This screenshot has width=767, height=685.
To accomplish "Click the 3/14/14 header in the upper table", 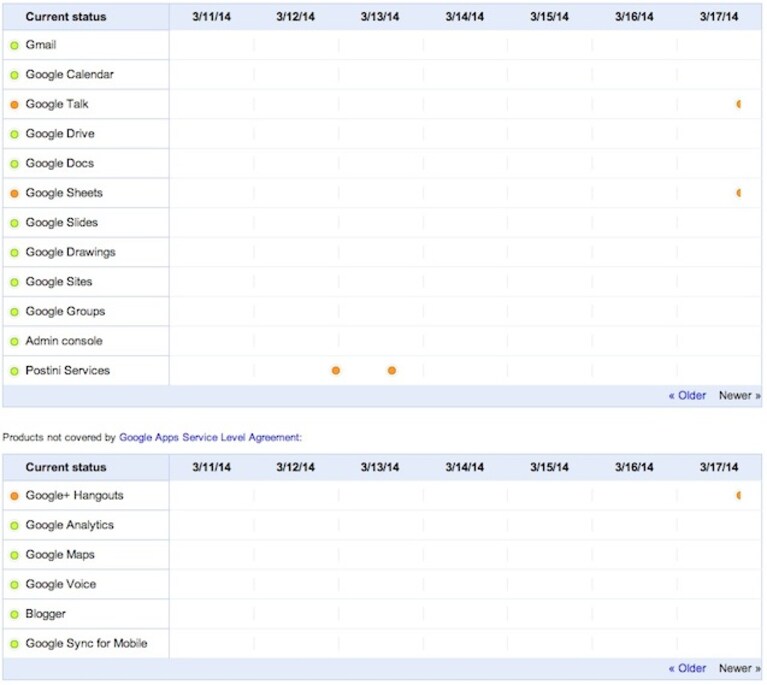I will point(465,17).
